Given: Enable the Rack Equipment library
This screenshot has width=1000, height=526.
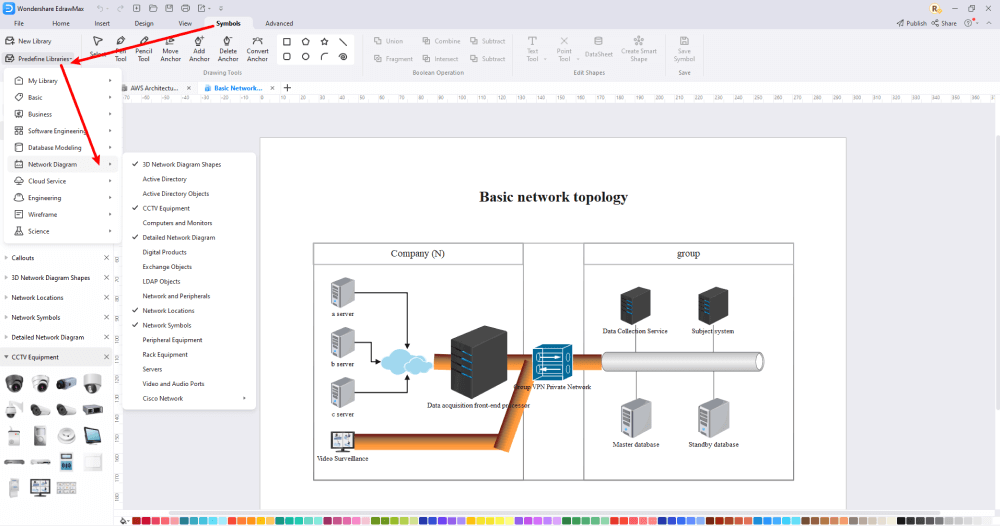Looking at the screenshot, I should click(x=165, y=354).
